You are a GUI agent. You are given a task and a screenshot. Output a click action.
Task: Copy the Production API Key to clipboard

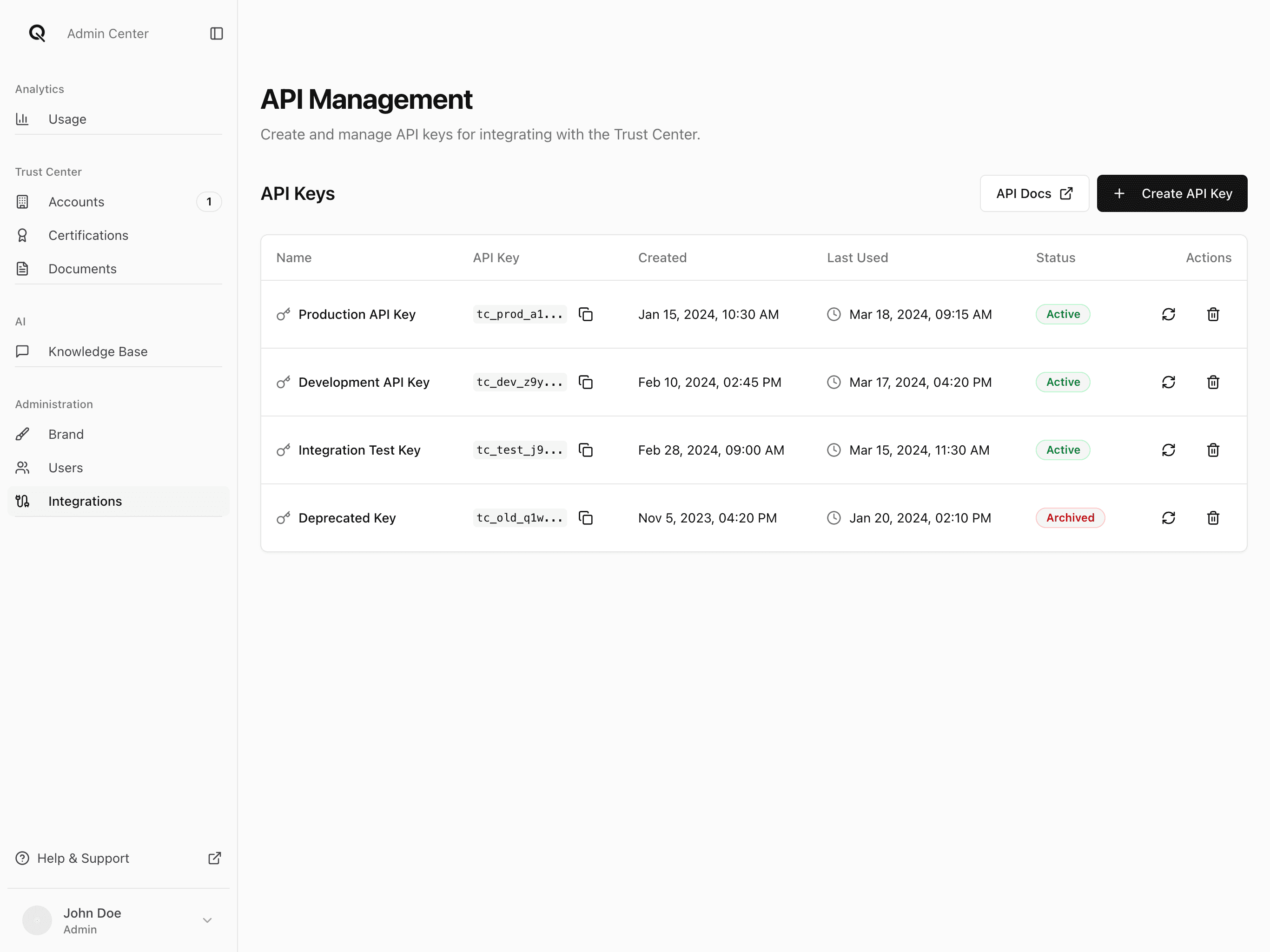click(x=586, y=314)
